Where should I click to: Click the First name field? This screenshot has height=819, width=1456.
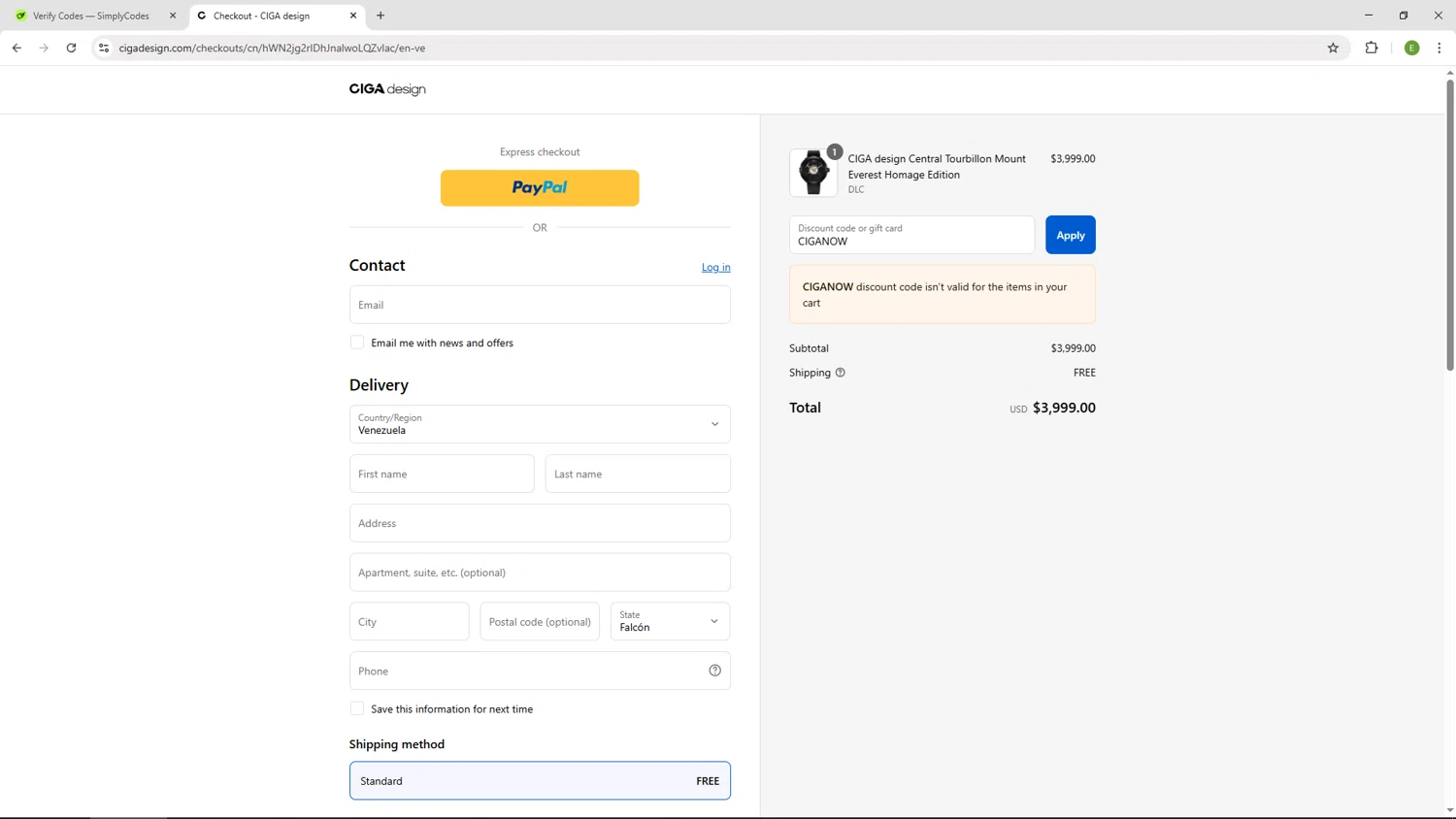[x=442, y=474]
